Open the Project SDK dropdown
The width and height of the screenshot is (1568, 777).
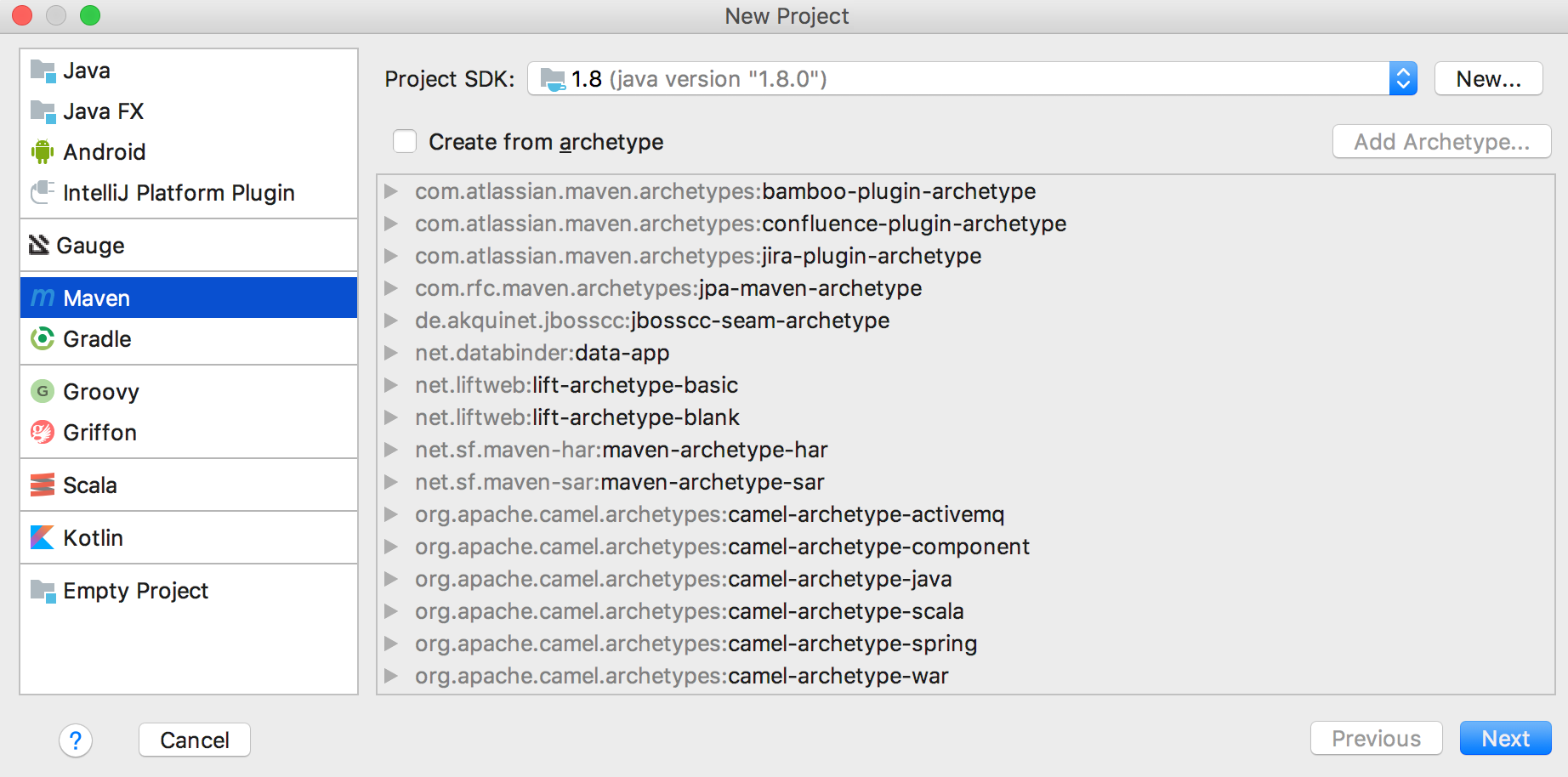point(1402,79)
